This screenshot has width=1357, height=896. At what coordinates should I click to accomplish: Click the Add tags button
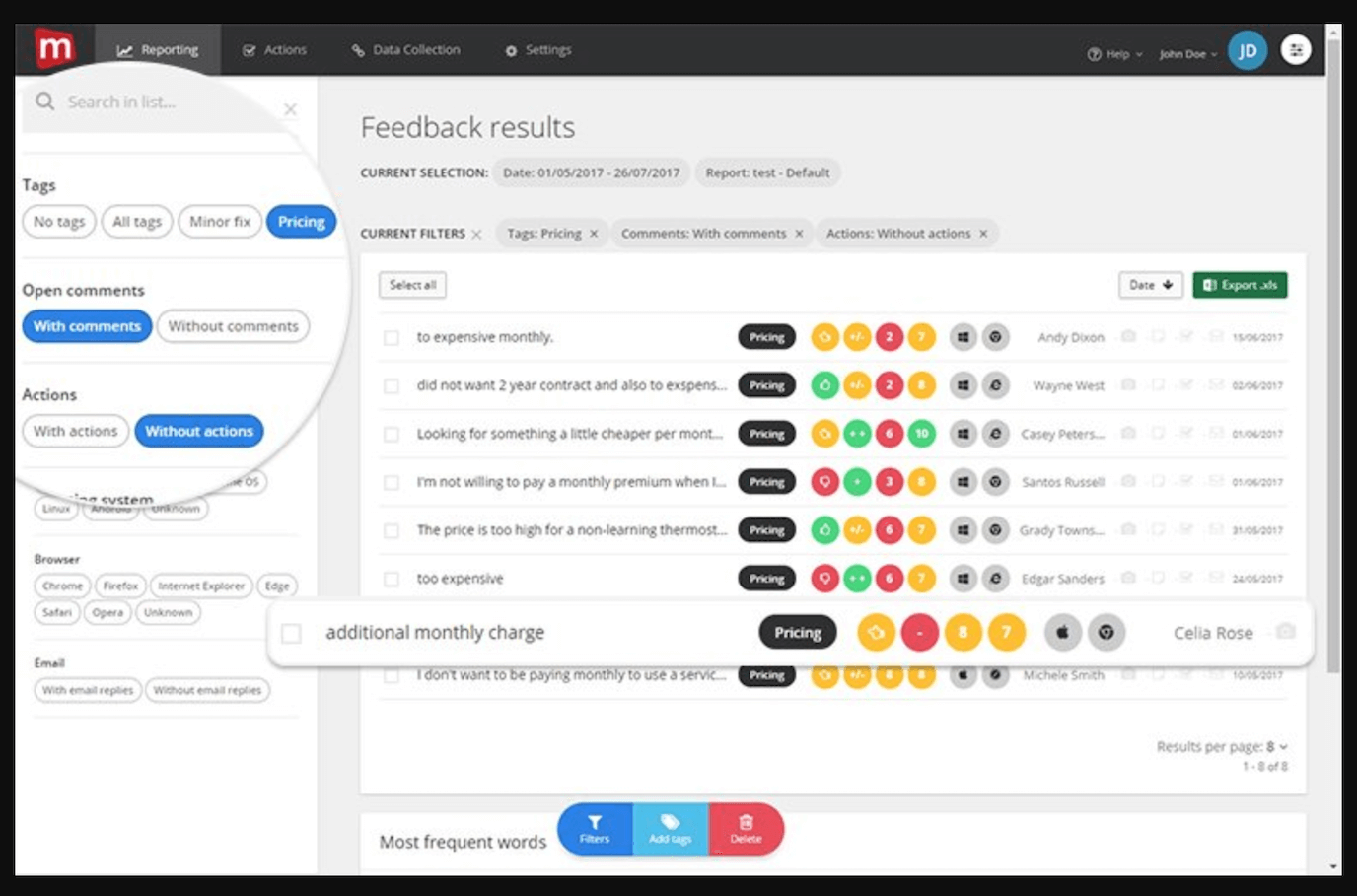tap(671, 829)
